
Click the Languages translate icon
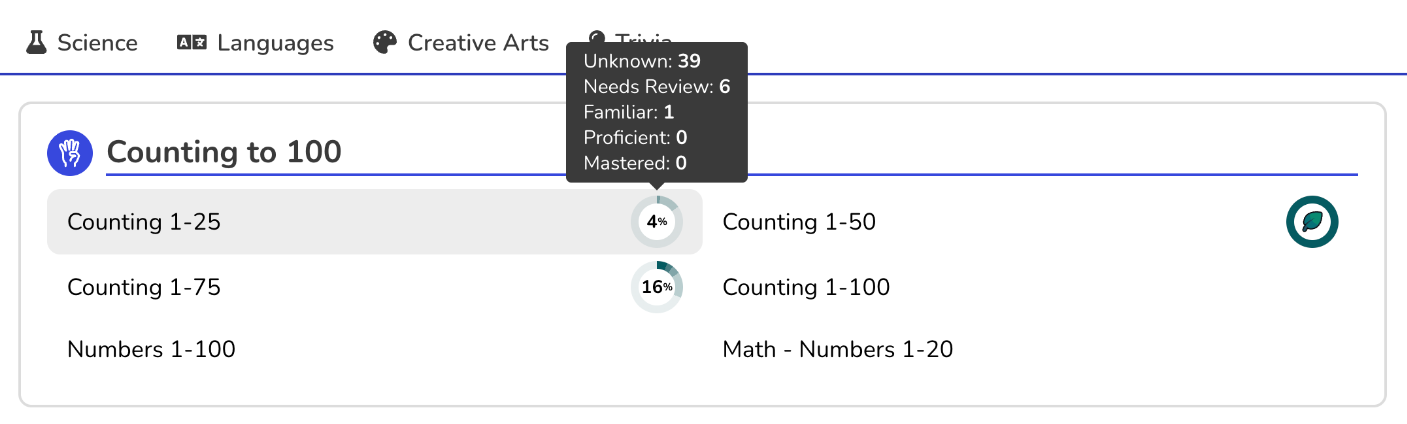pyautogui.click(x=191, y=43)
